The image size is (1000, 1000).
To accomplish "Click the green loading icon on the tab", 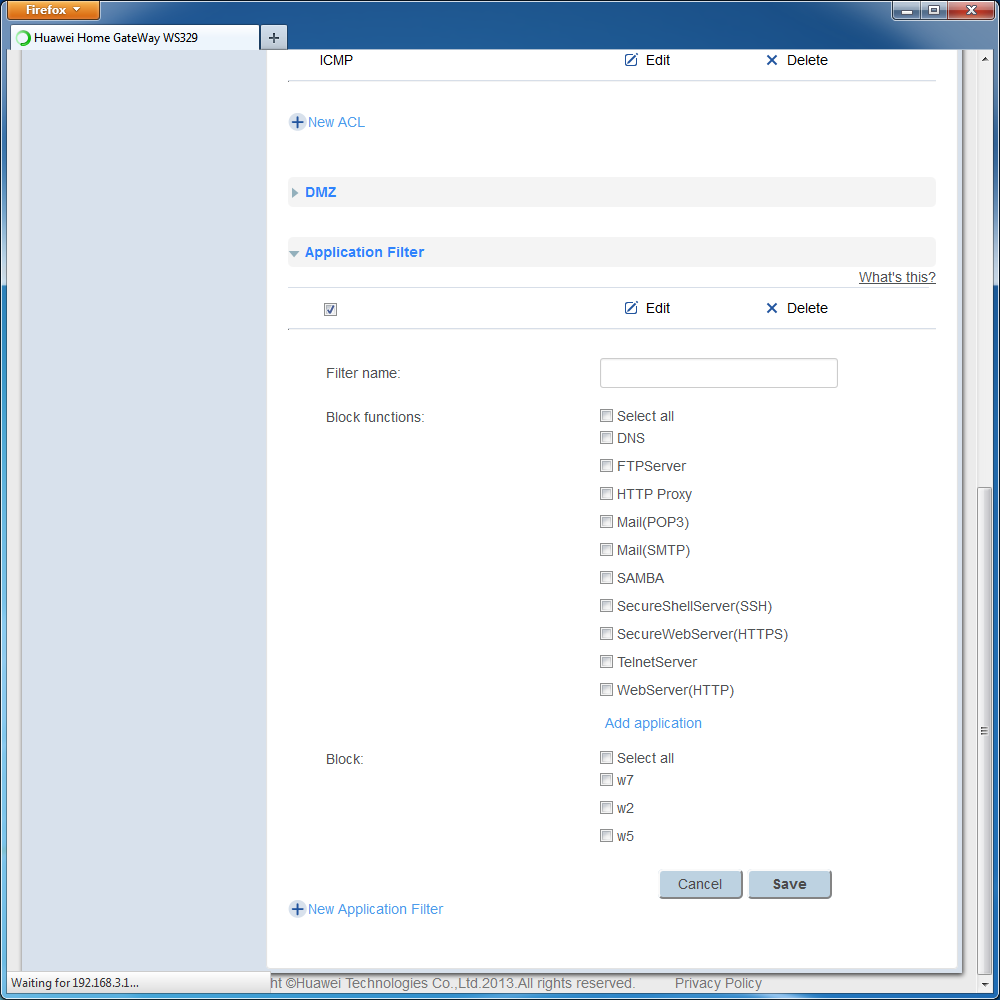I will (x=23, y=38).
